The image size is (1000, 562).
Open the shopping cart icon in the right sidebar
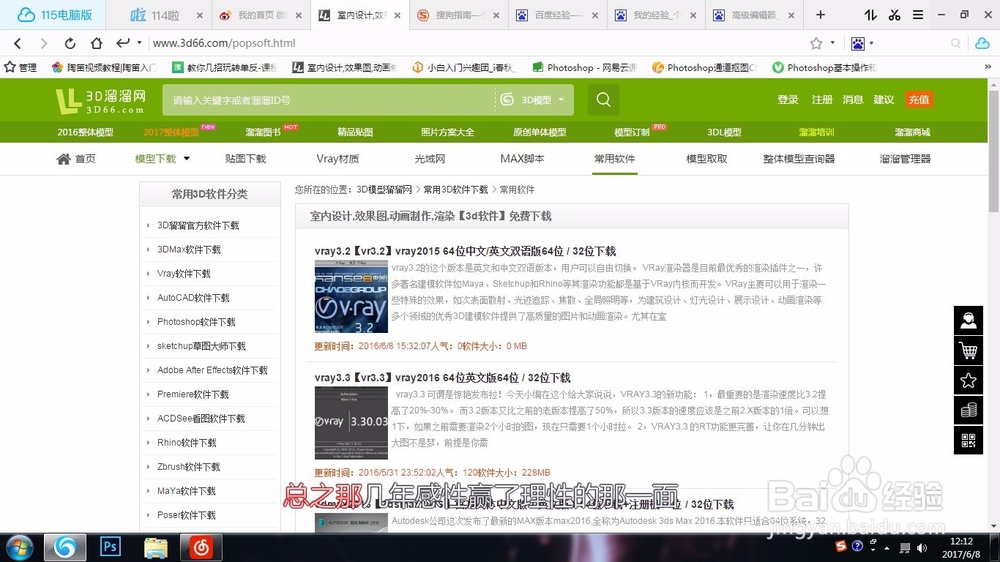click(968, 350)
